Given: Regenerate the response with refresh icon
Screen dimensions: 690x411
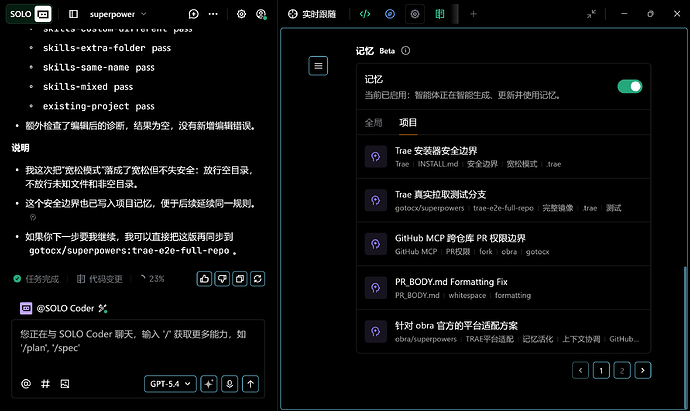Looking at the screenshot, I should pos(257,279).
